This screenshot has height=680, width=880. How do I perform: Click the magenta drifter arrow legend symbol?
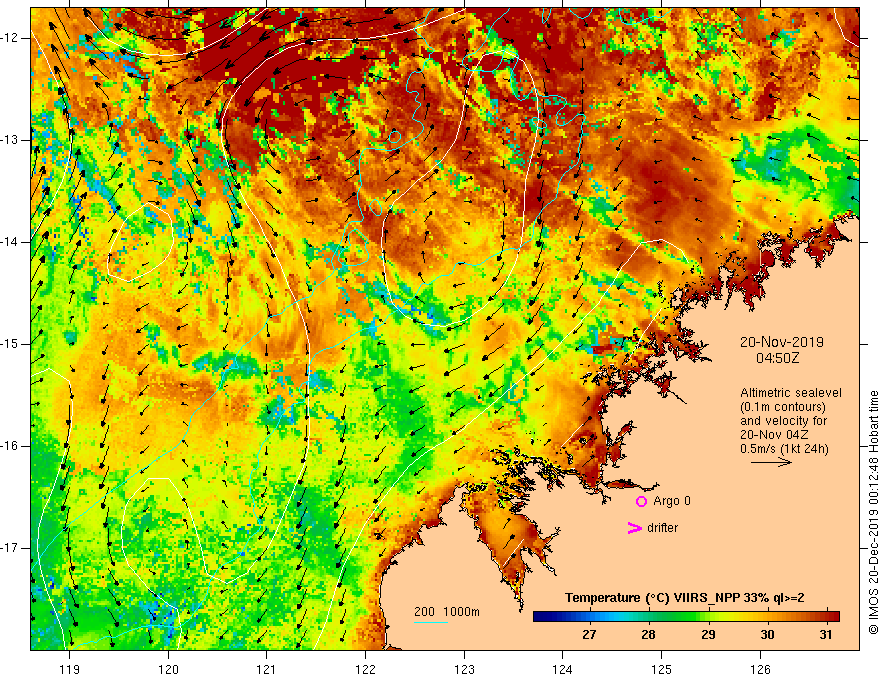[635, 528]
